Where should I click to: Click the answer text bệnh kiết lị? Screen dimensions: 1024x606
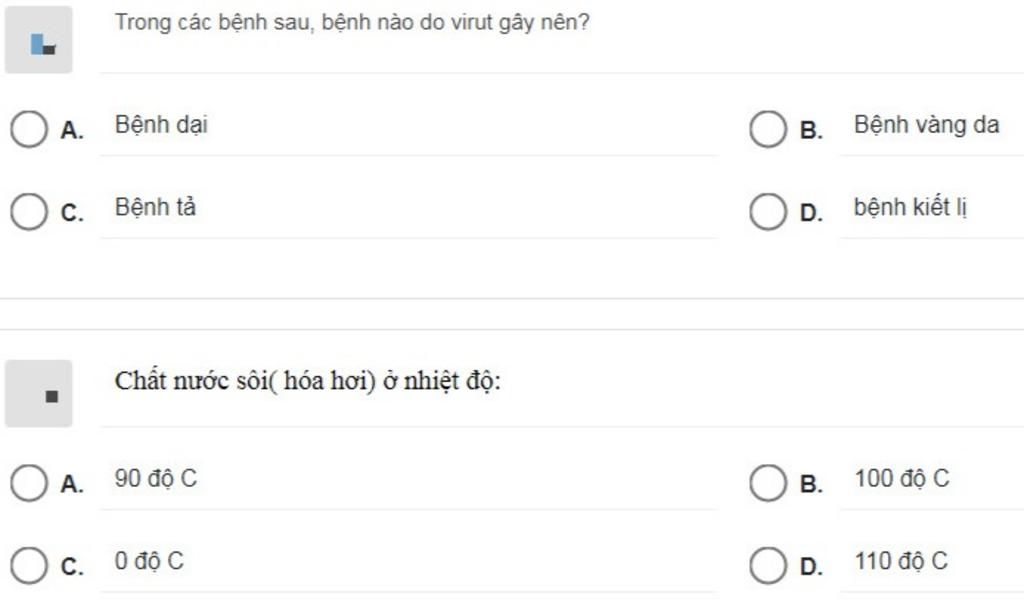[x=910, y=208]
